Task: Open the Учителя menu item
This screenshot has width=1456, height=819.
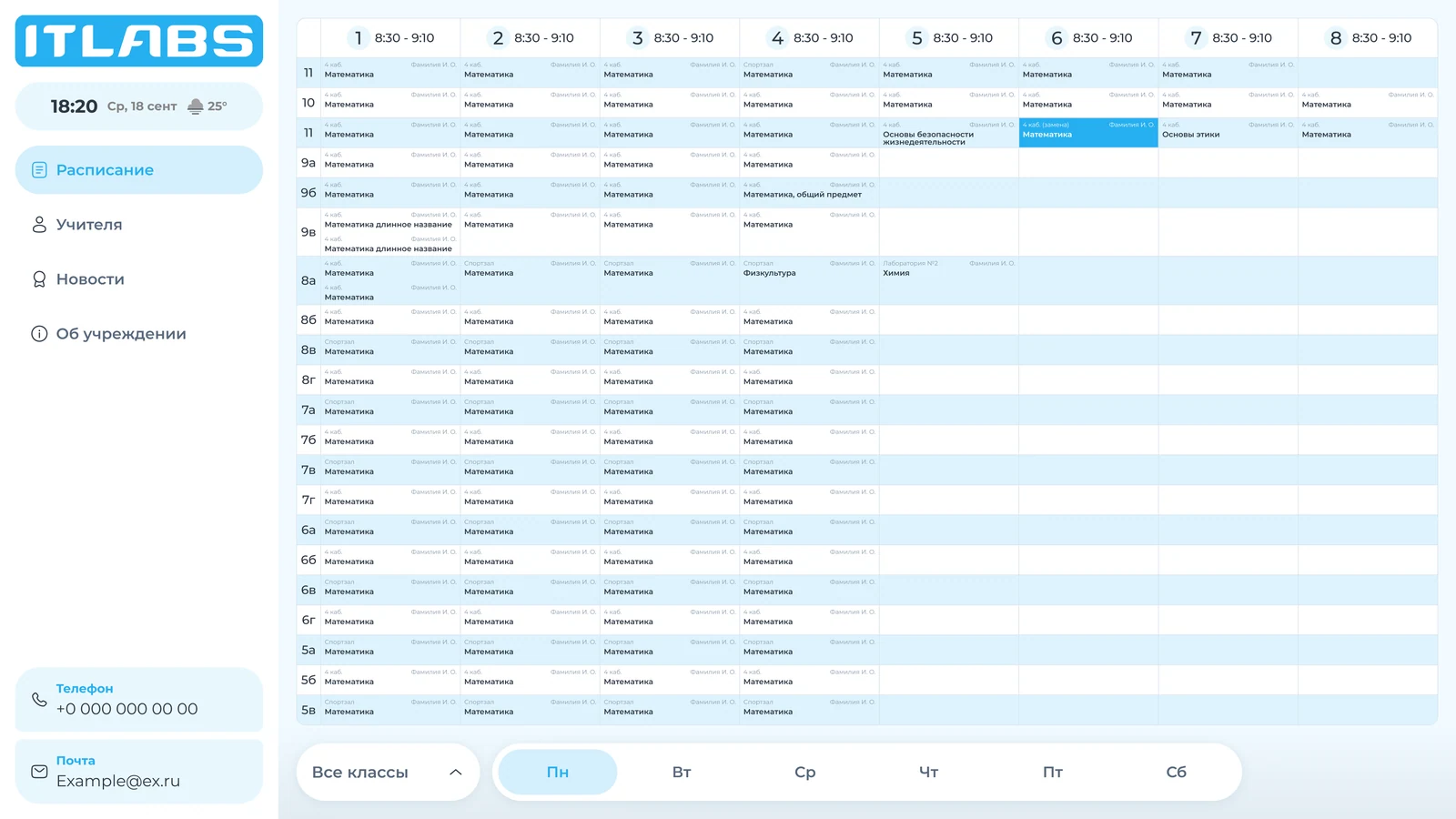Action: (139, 225)
